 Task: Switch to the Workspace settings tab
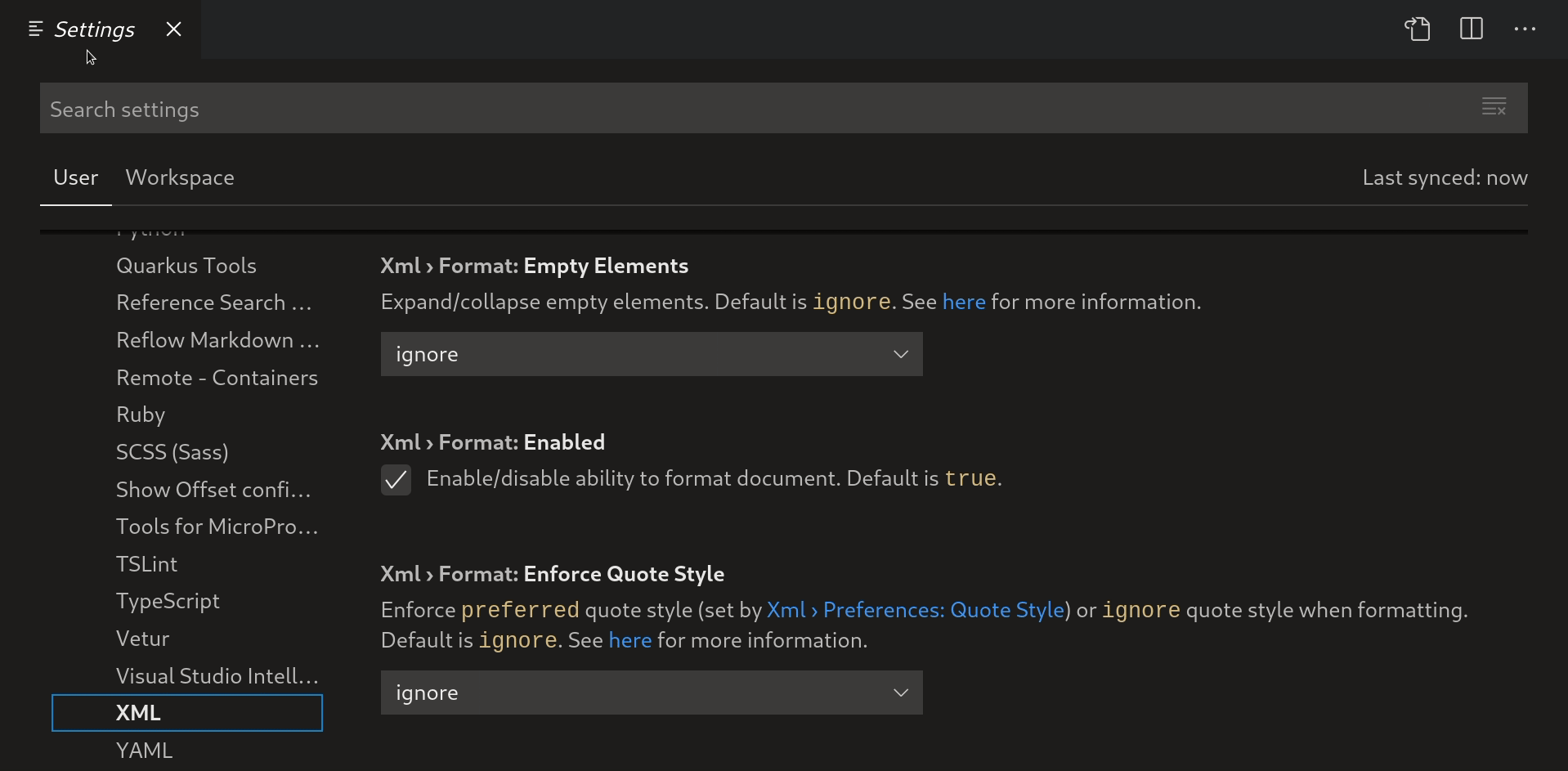(x=180, y=177)
